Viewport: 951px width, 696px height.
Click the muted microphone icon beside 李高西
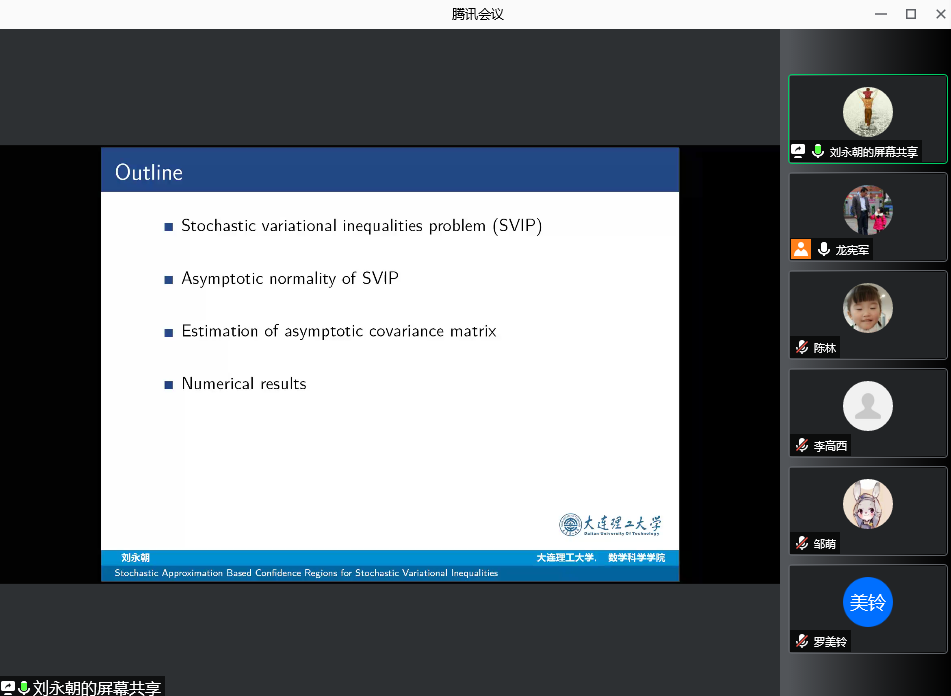click(x=801, y=446)
